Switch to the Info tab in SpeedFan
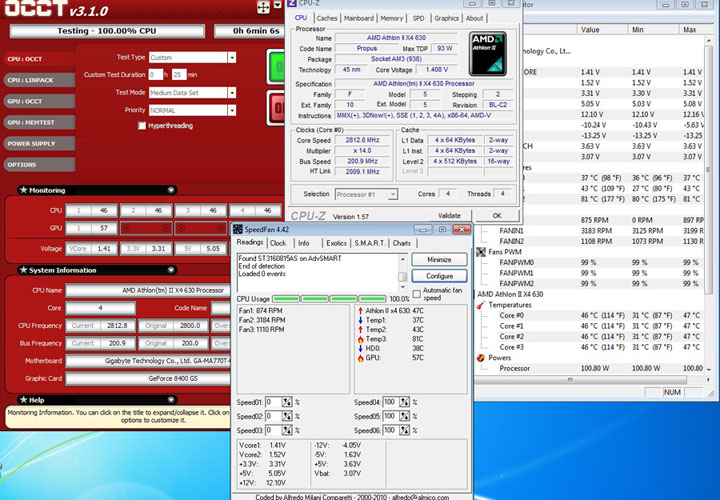The image size is (720, 500). pos(304,243)
